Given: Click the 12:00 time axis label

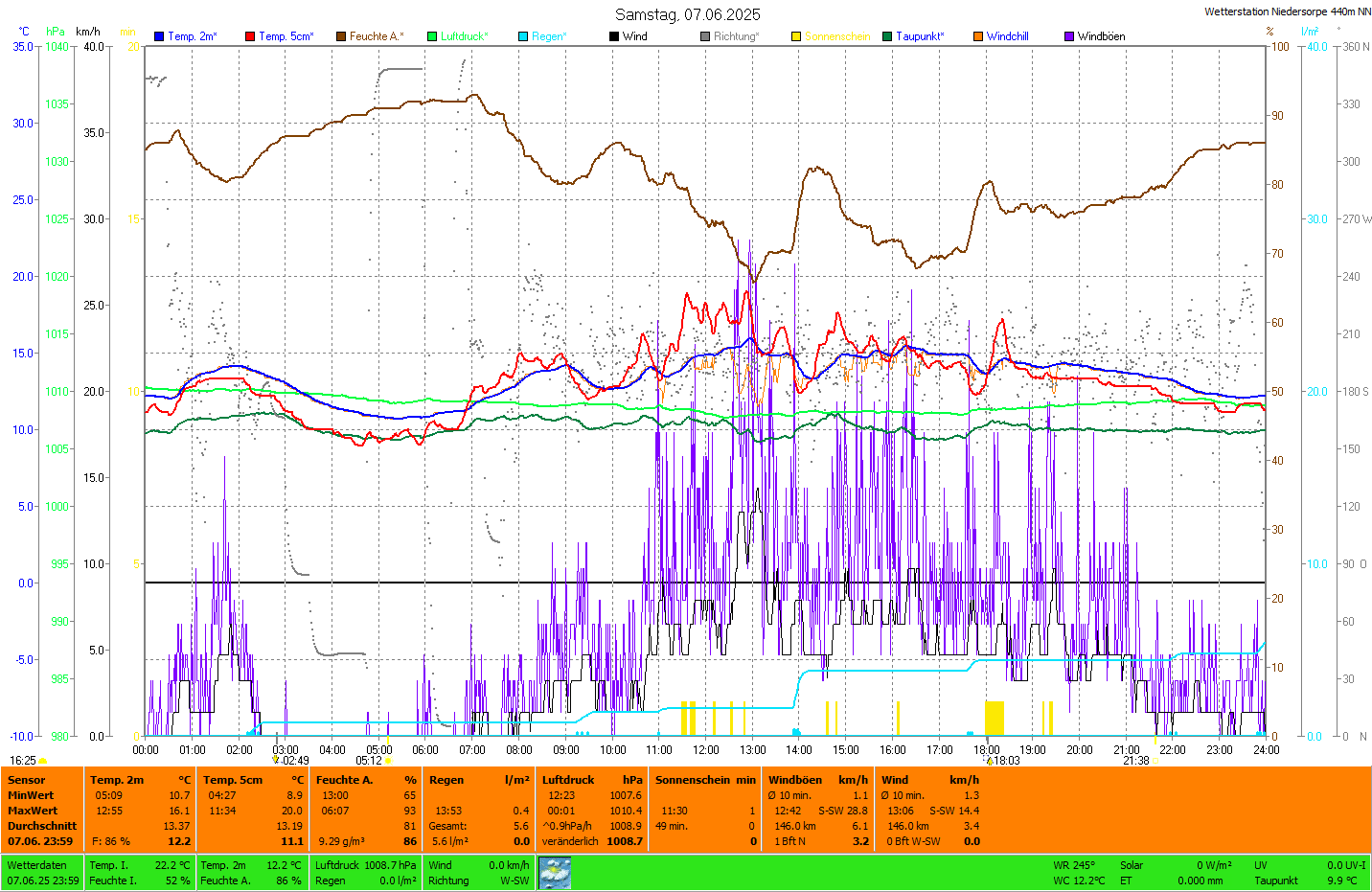Looking at the screenshot, I should coord(706,750).
